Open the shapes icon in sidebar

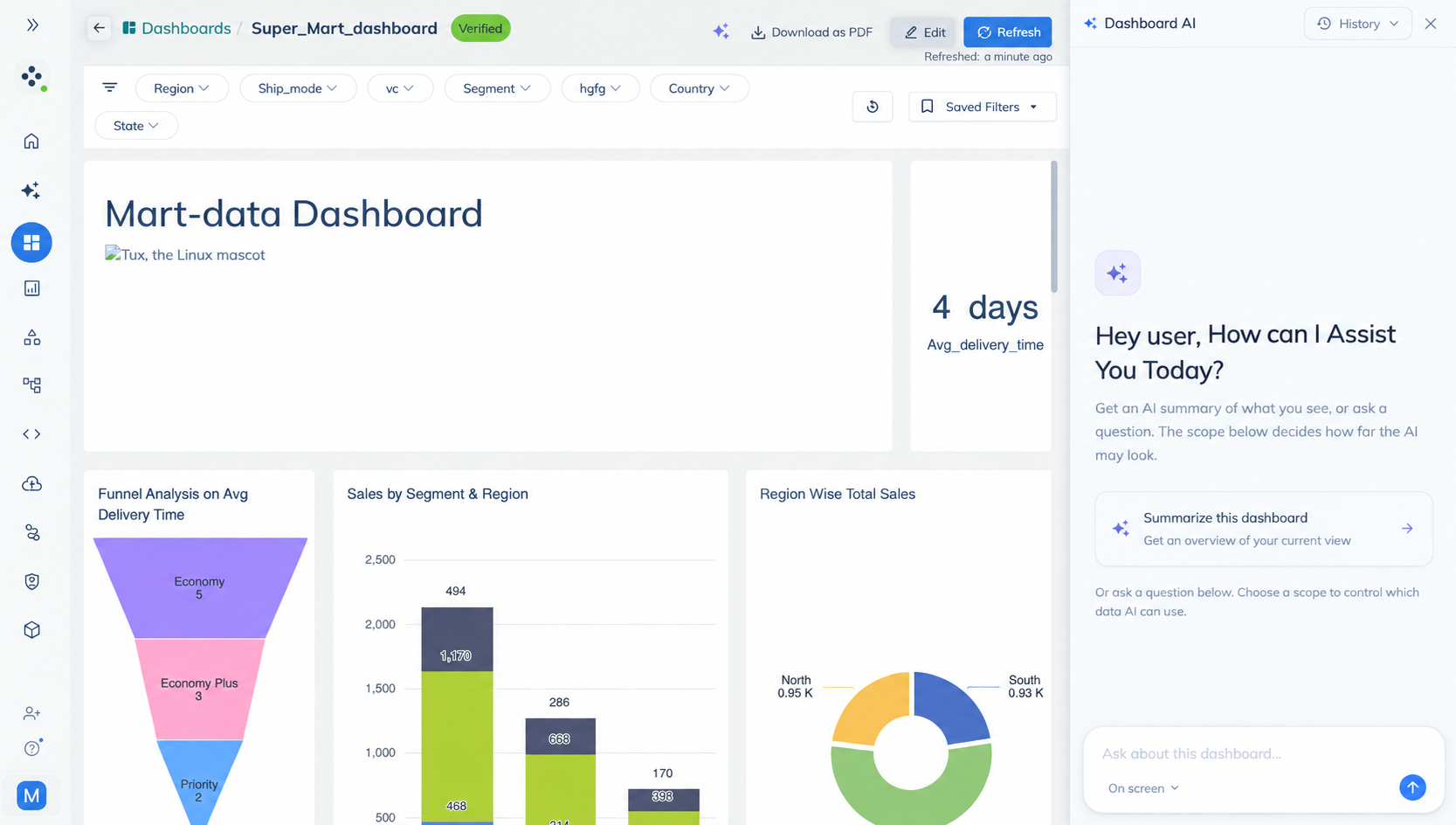31,337
